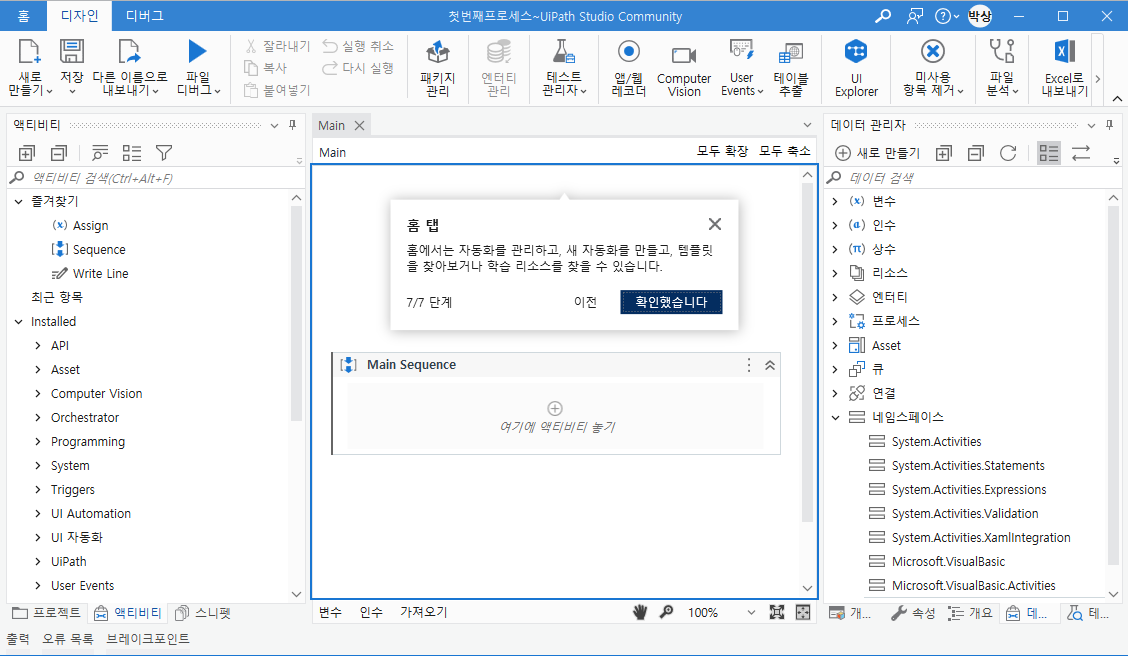Viewport: 1128px width, 656px height.
Task: Switch to the 홈 tab
Action: (x=24, y=16)
